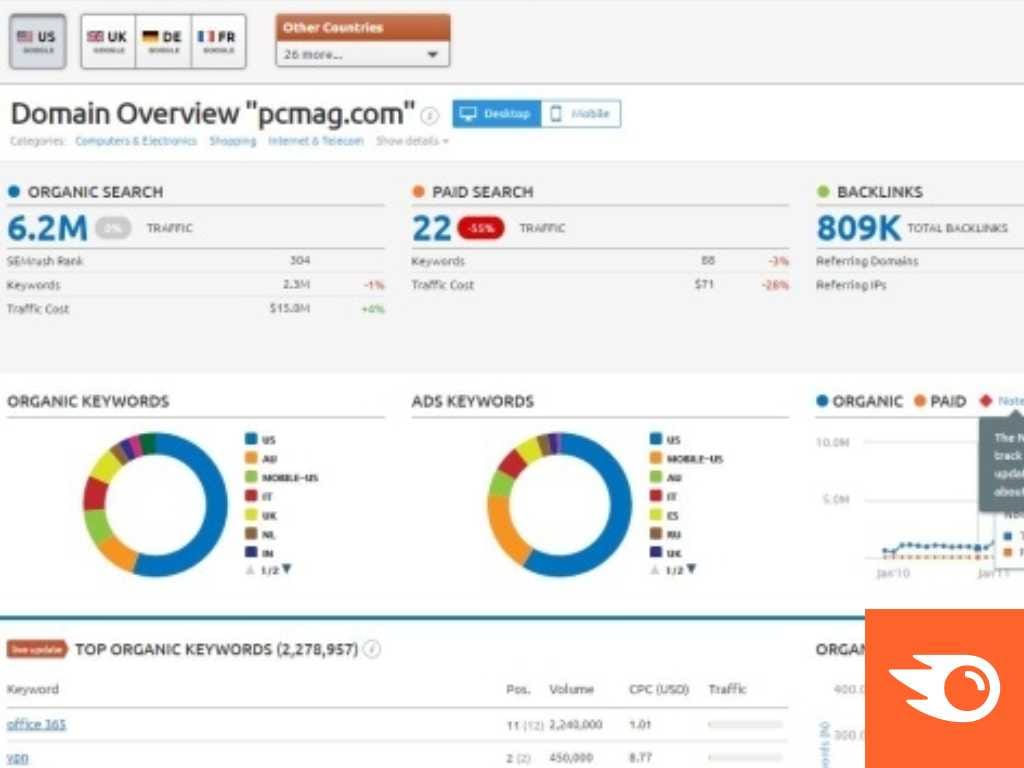Select the US country database button
The width and height of the screenshot is (1024, 768).
click(38, 41)
